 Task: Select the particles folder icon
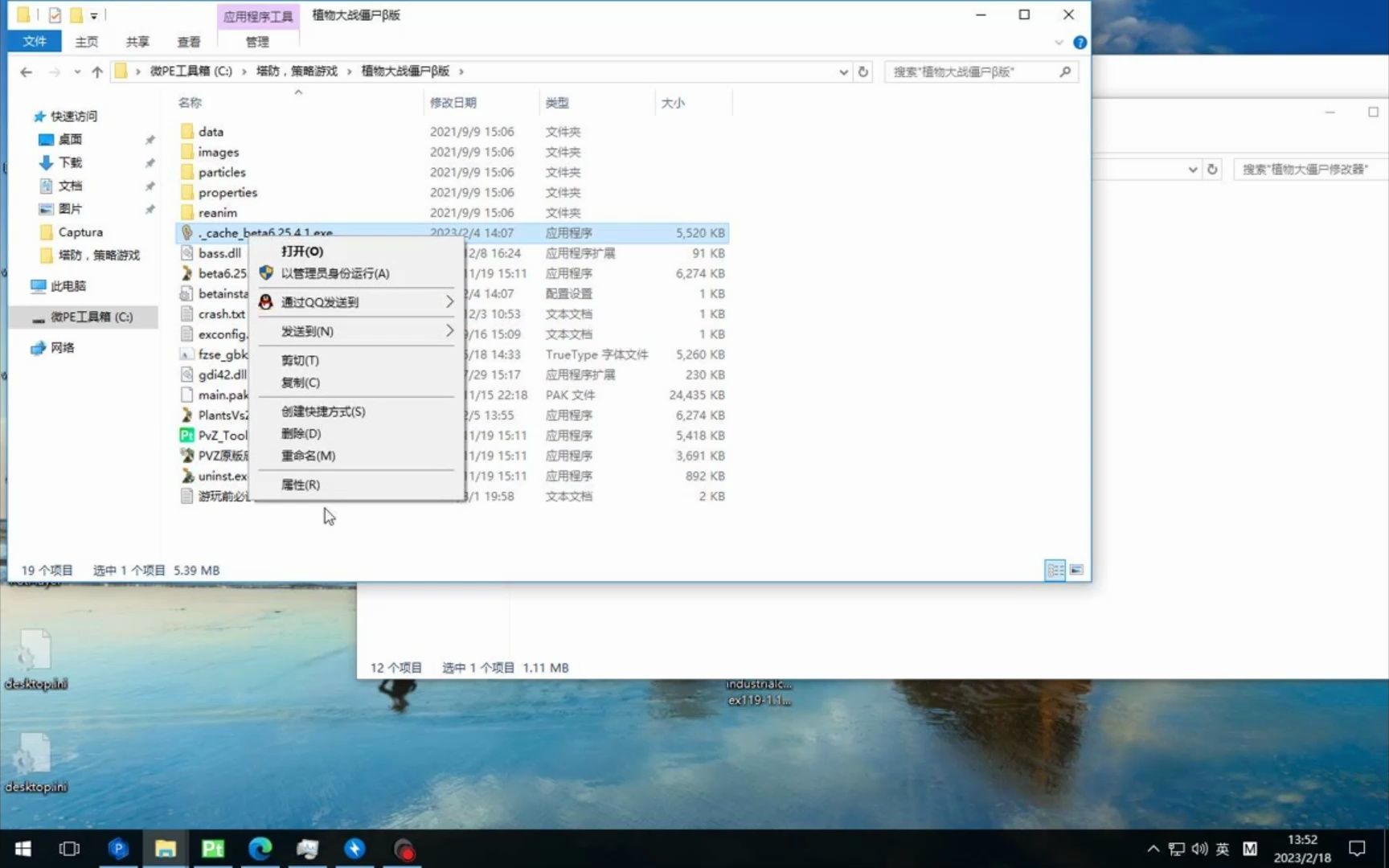tap(187, 171)
